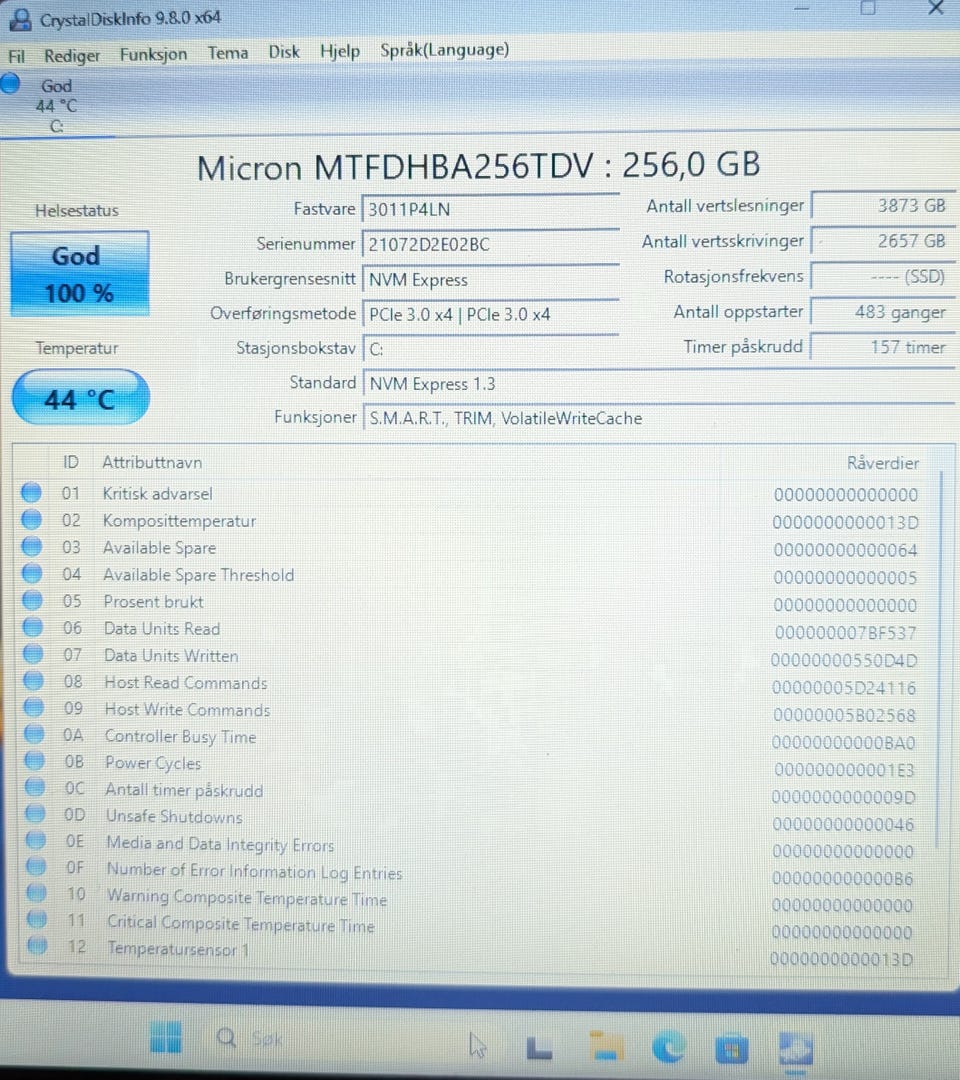This screenshot has width=960, height=1080.
Task: Click the ID column header
Action: point(71,461)
